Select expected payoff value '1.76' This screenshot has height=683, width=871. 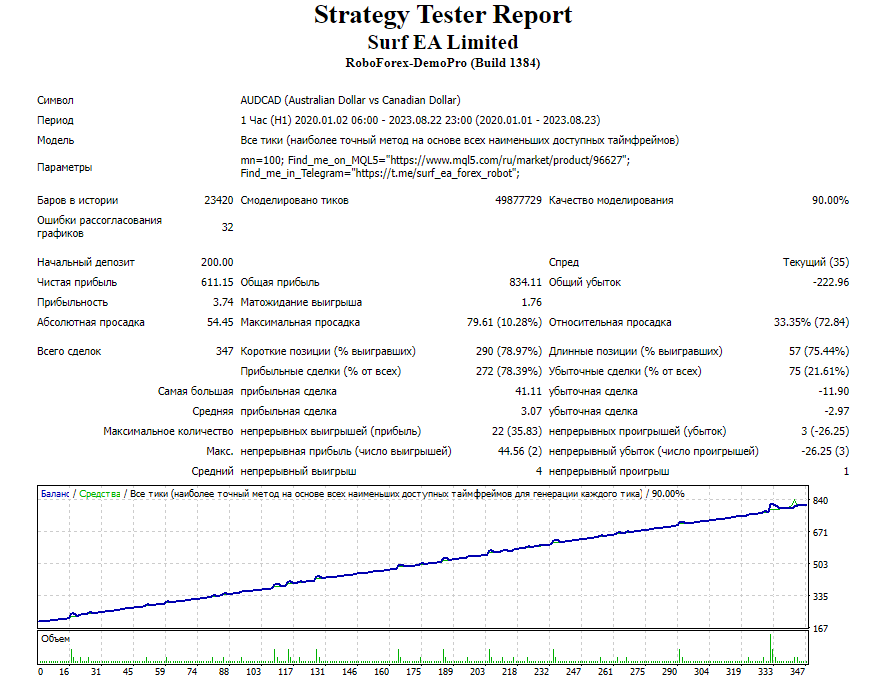pos(532,303)
